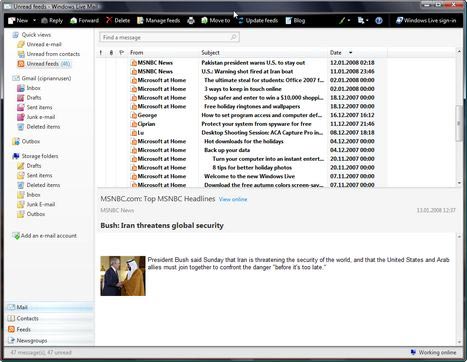
Task: Click the search magnifier icon
Action: point(234,37)
